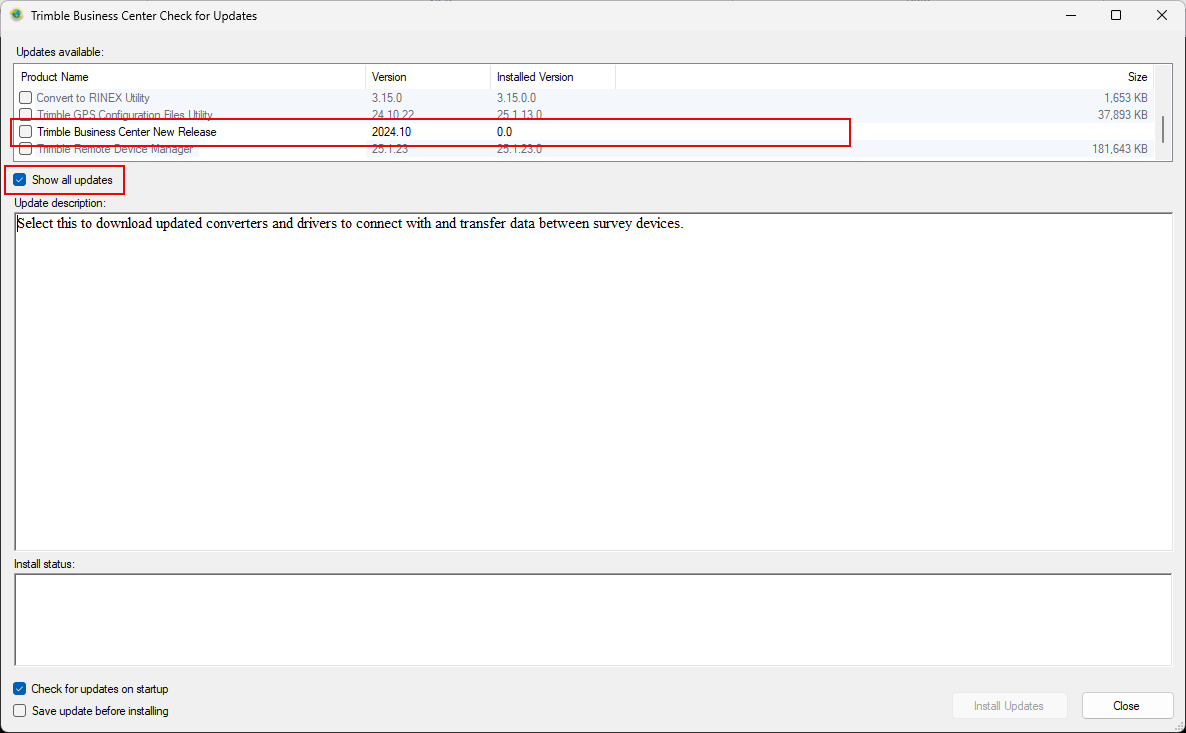Maximize the Check for Updates window
Image resolution: width=1186 pixels, height=733 pixels.
point(1116,15)
